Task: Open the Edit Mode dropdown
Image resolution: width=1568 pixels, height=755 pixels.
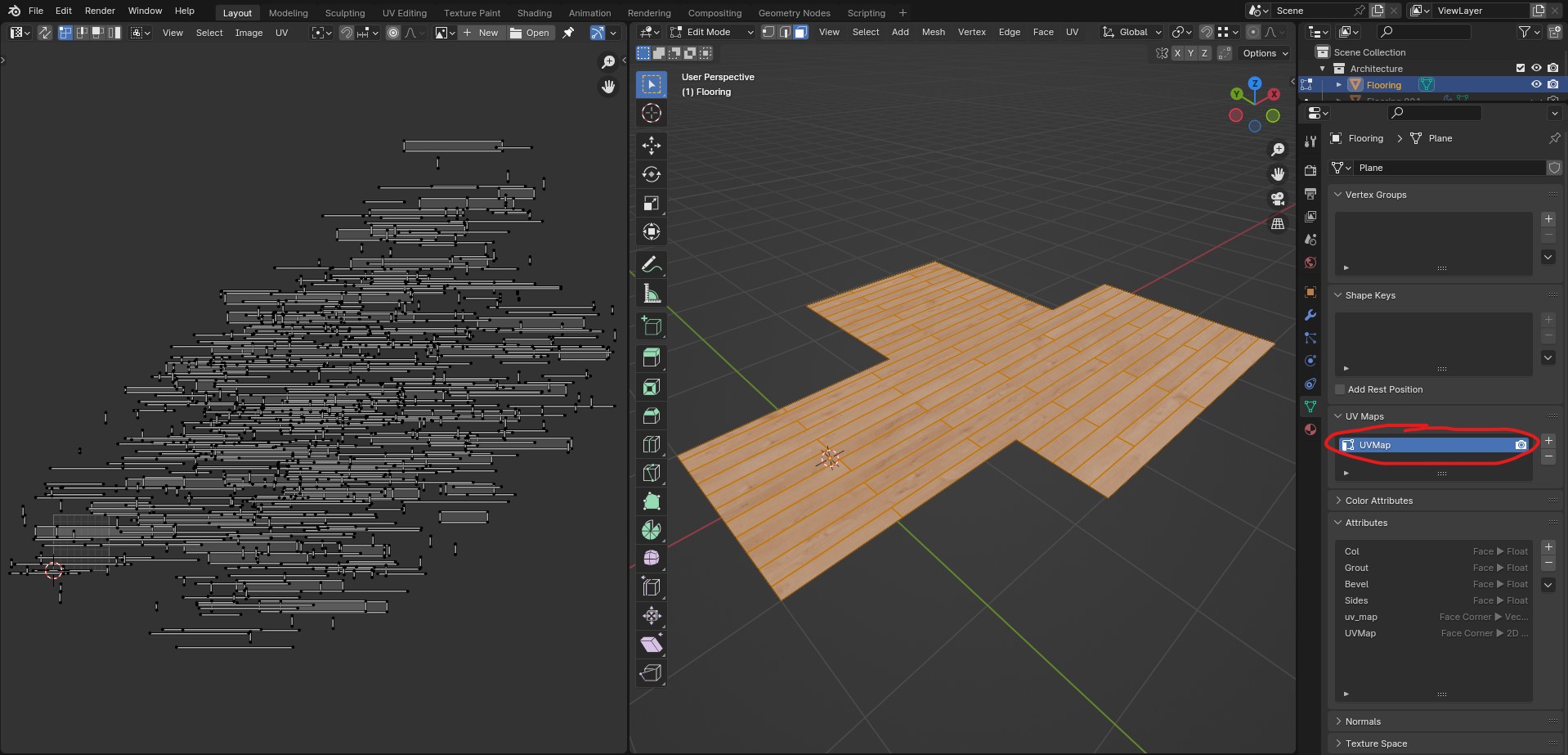Action: [711, 32]
